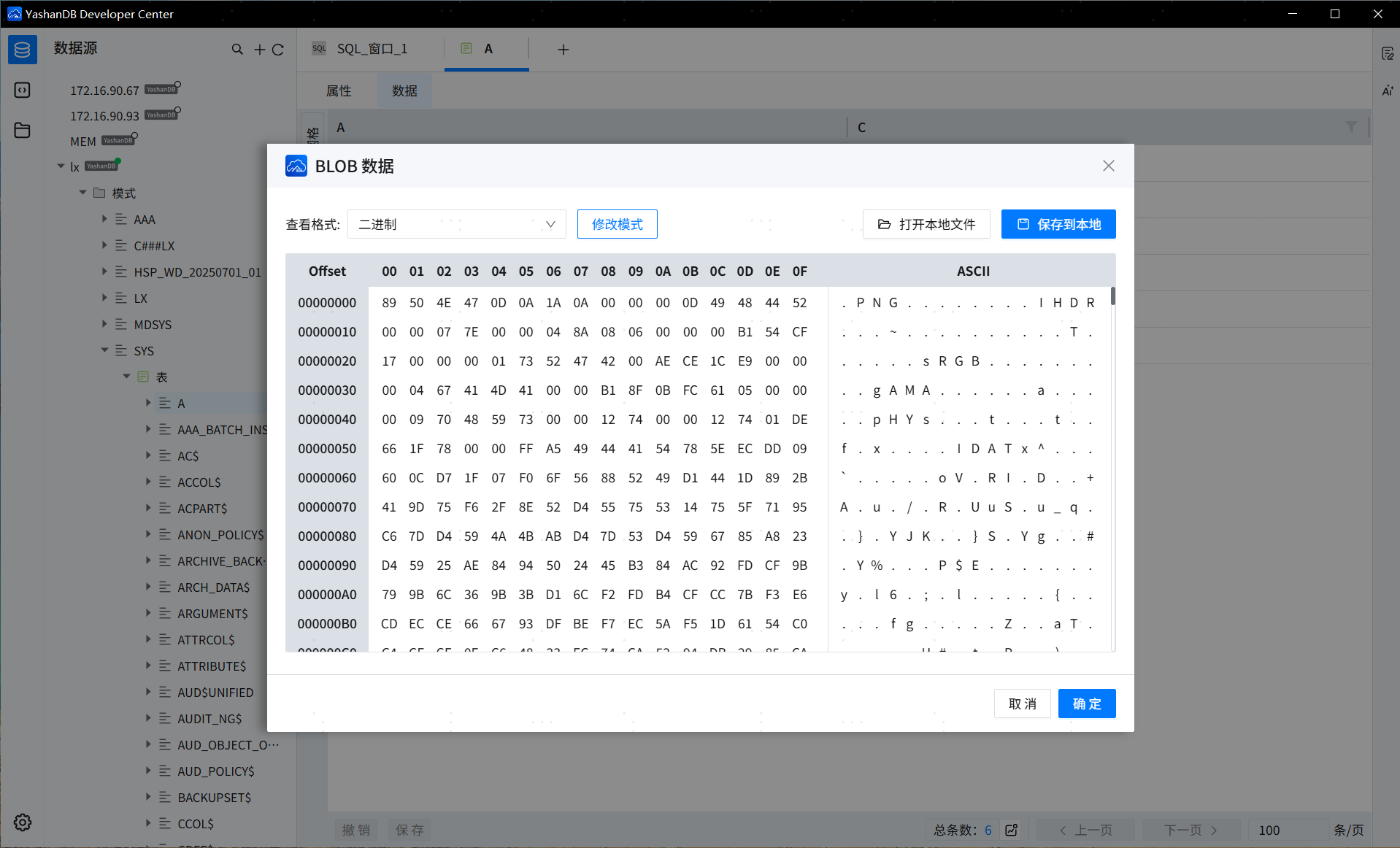Collapse the SYS schema node
The width and height of the screenshot is (1400, 848).
(x=104, y=350)
